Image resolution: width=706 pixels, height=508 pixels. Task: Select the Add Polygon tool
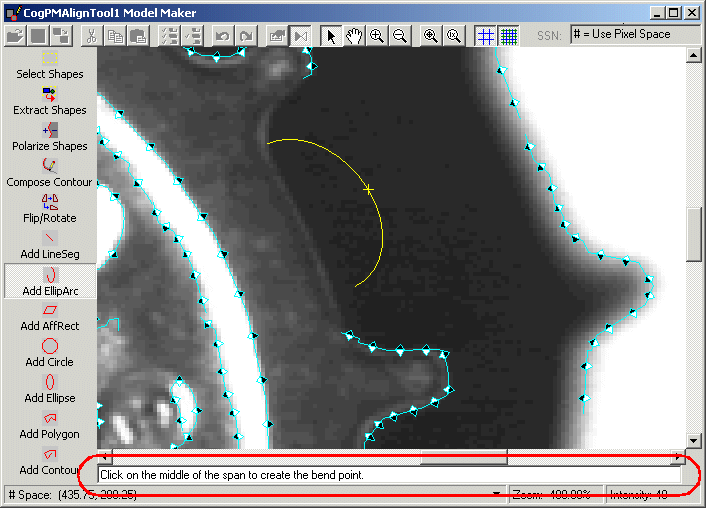coord(50,424)
